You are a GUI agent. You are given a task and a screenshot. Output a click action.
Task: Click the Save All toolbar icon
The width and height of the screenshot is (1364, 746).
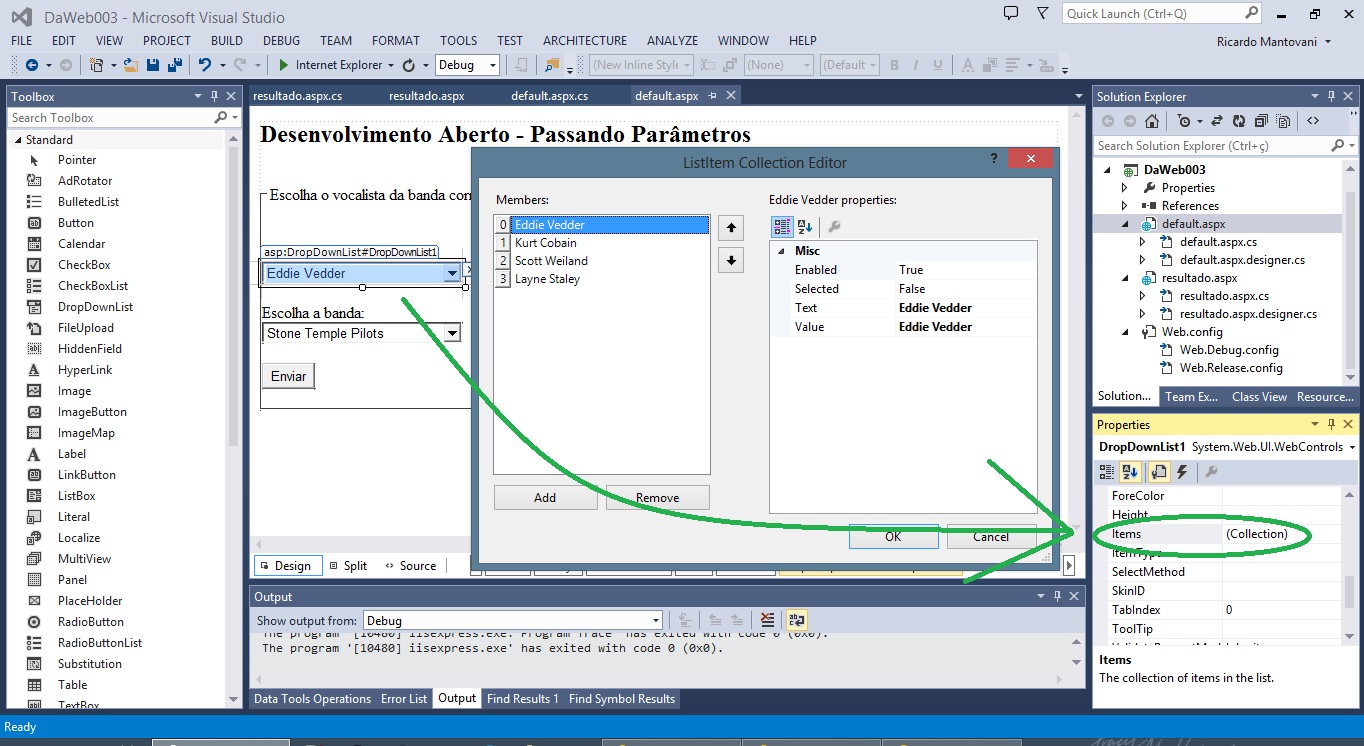(175, 65)
